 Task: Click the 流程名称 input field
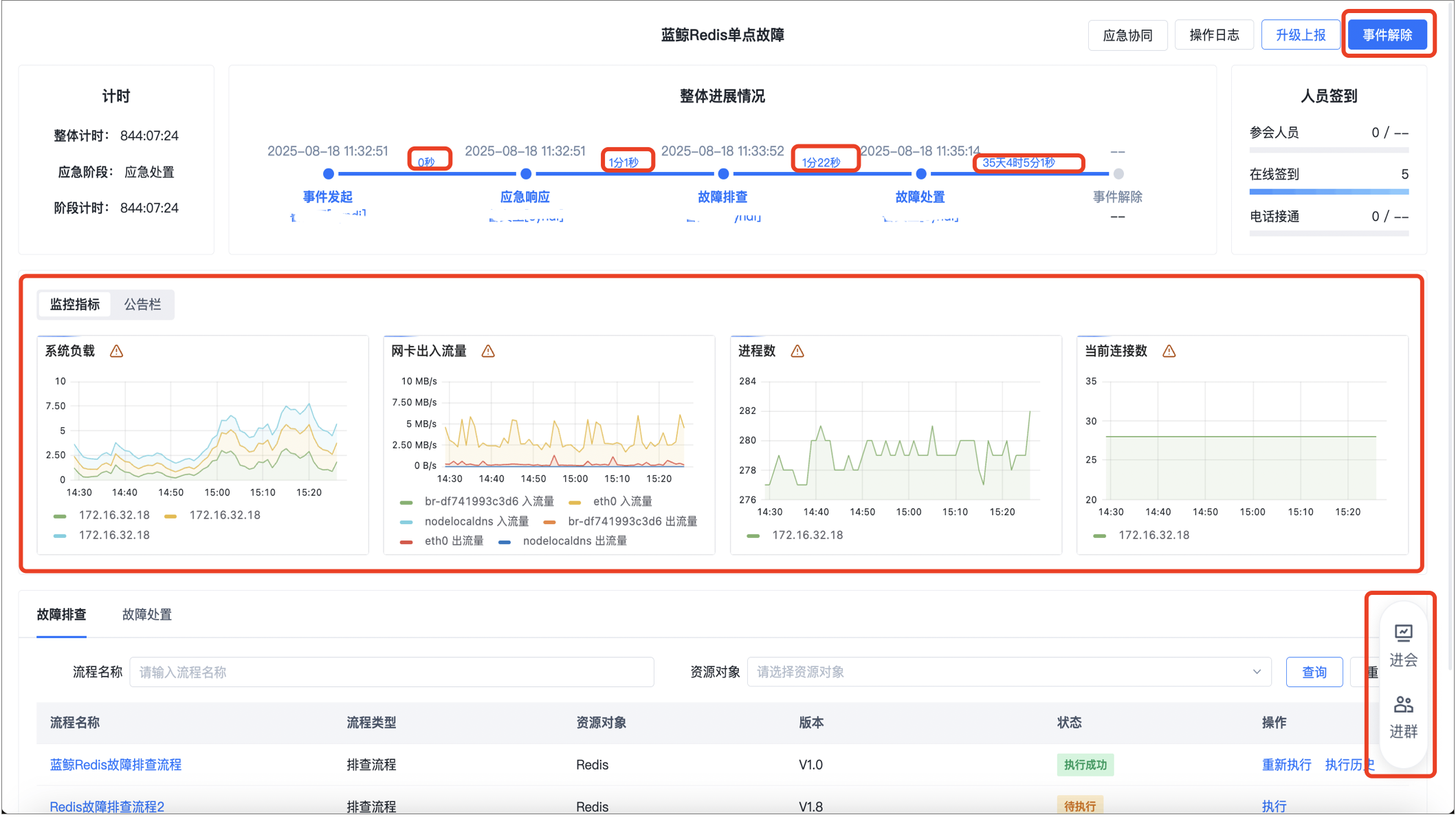(x=391, y=672)
